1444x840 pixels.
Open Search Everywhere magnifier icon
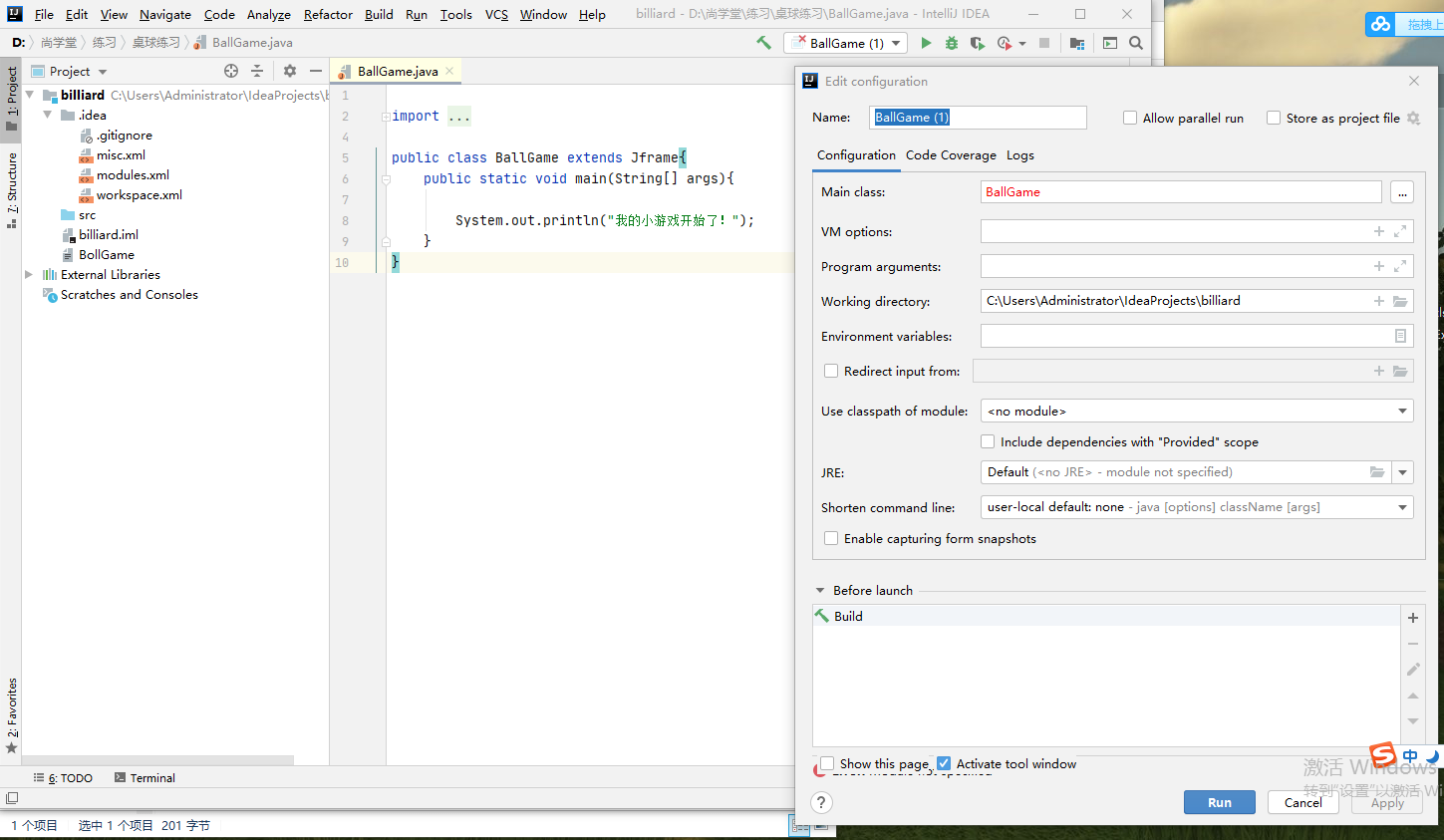1136,43
